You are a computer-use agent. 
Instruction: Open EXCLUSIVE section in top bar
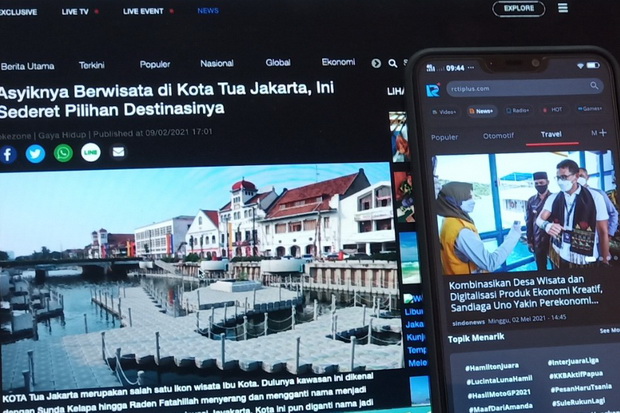pyautogui.click(x=18, y=12)
